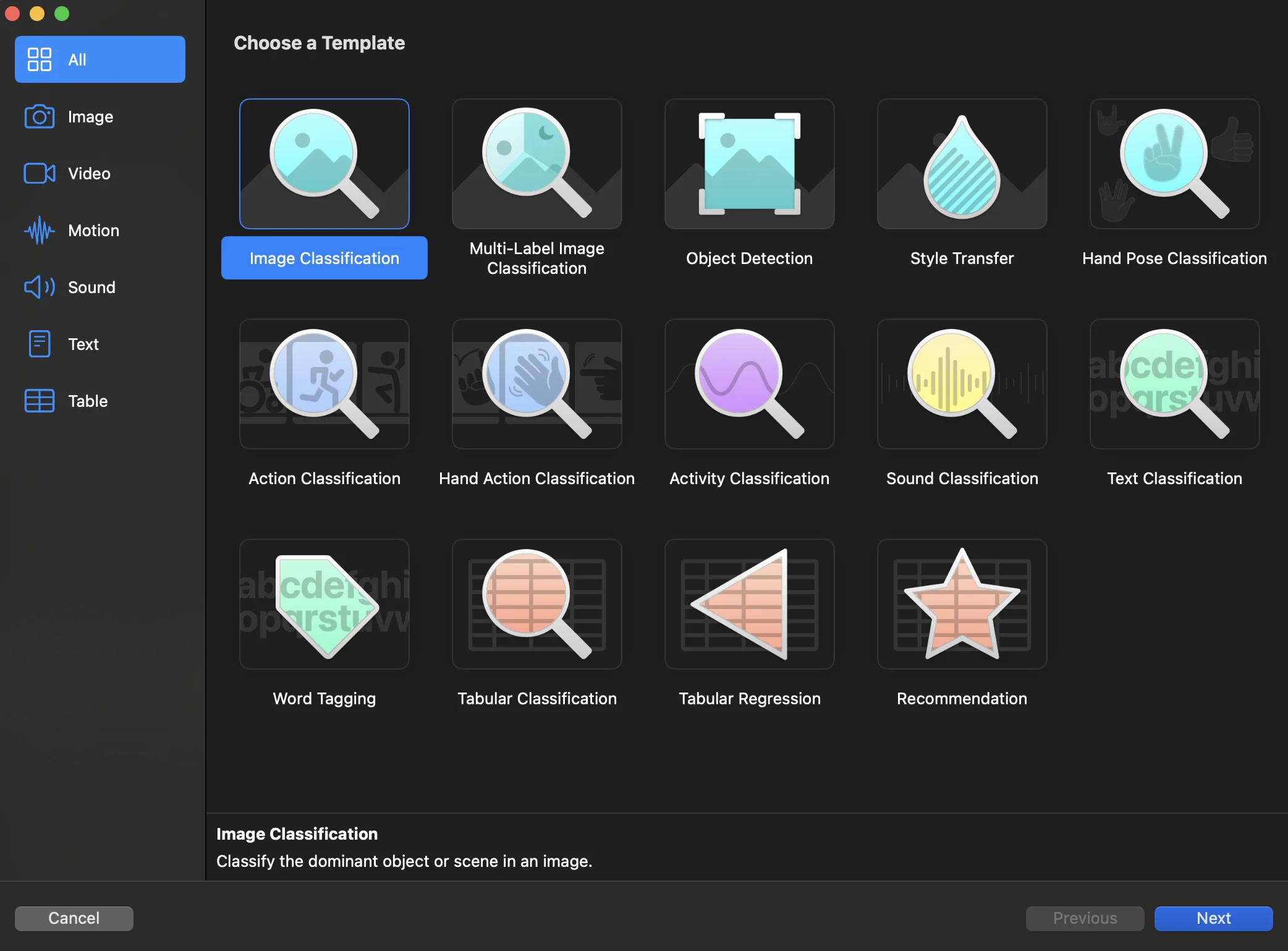Select the Hand Action Classification template
This screenshot has height=951, width=1288.
click(536, 383)
